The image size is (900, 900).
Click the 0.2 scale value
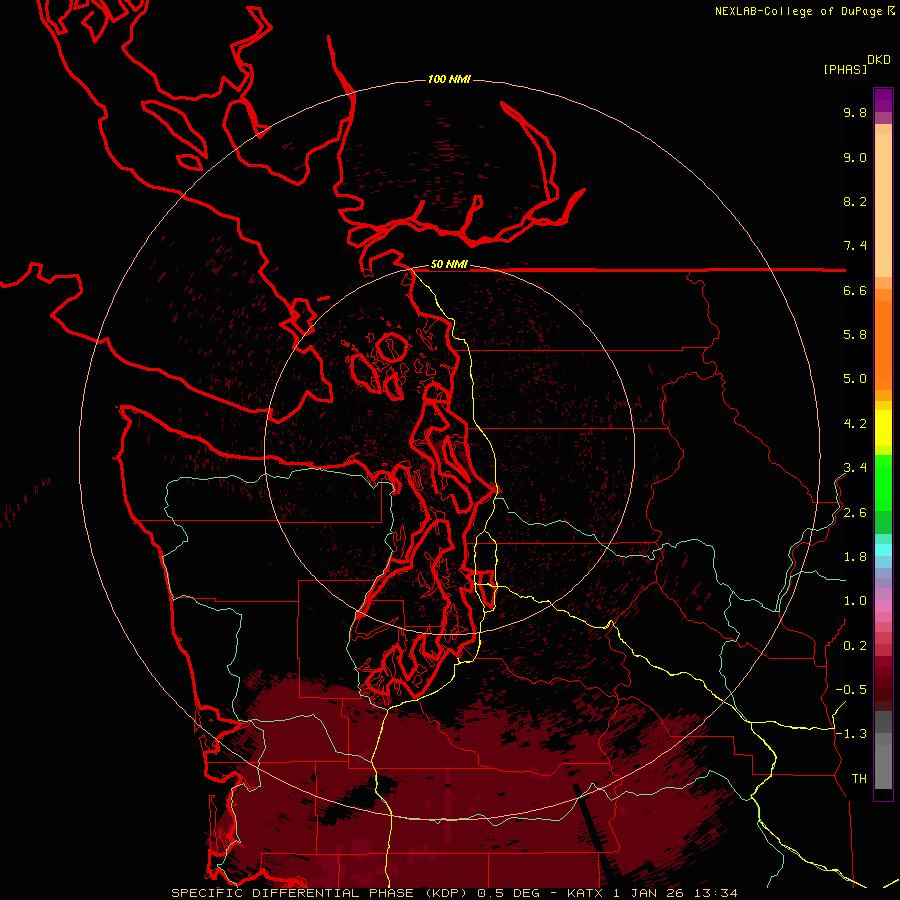pos(855,646)
